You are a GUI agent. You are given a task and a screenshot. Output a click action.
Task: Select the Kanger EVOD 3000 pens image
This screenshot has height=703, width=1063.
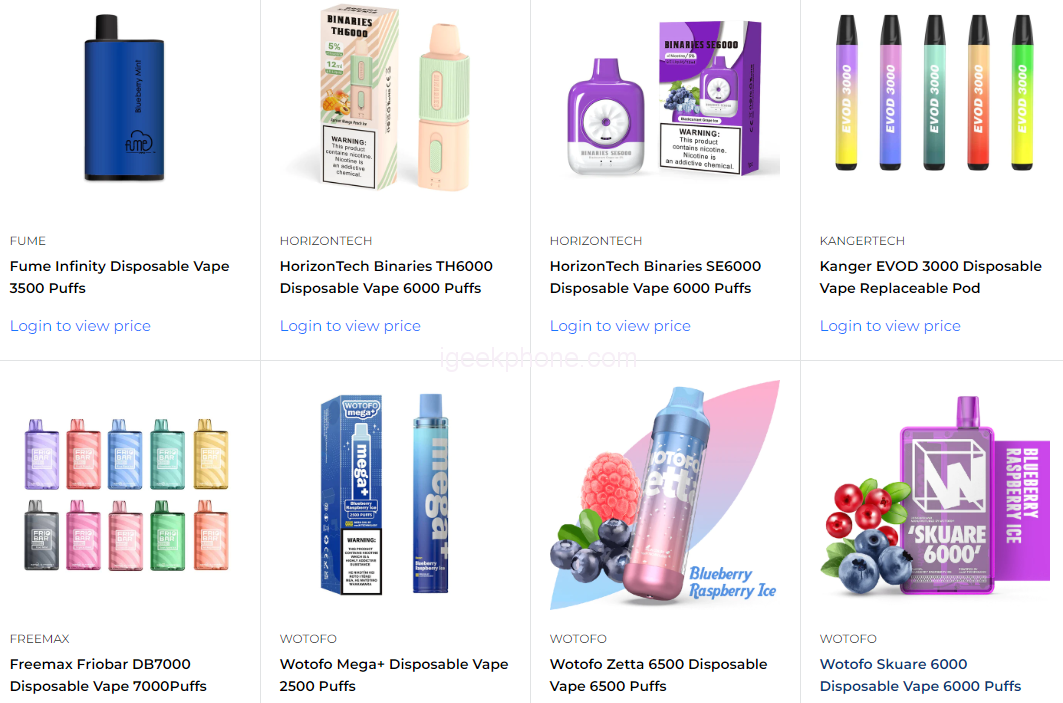pos(934,92)
